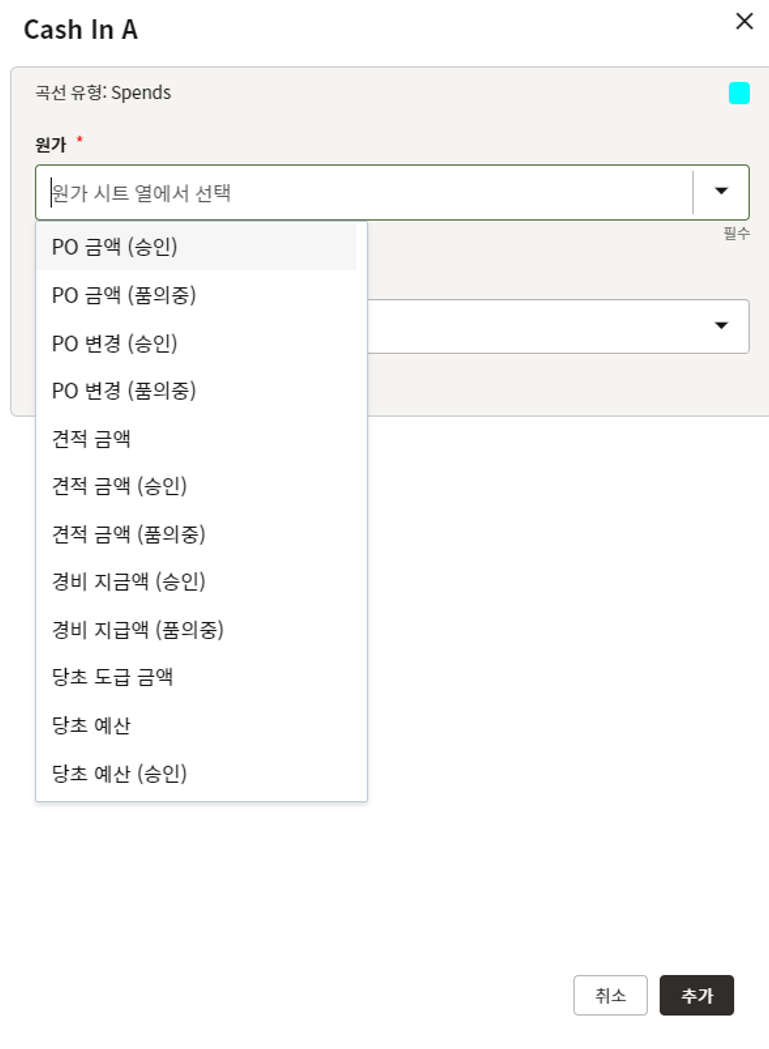Choose PO 변경 (승인) from list
The height and width of the screenshot is (1049, 769).
pos(114,343)
